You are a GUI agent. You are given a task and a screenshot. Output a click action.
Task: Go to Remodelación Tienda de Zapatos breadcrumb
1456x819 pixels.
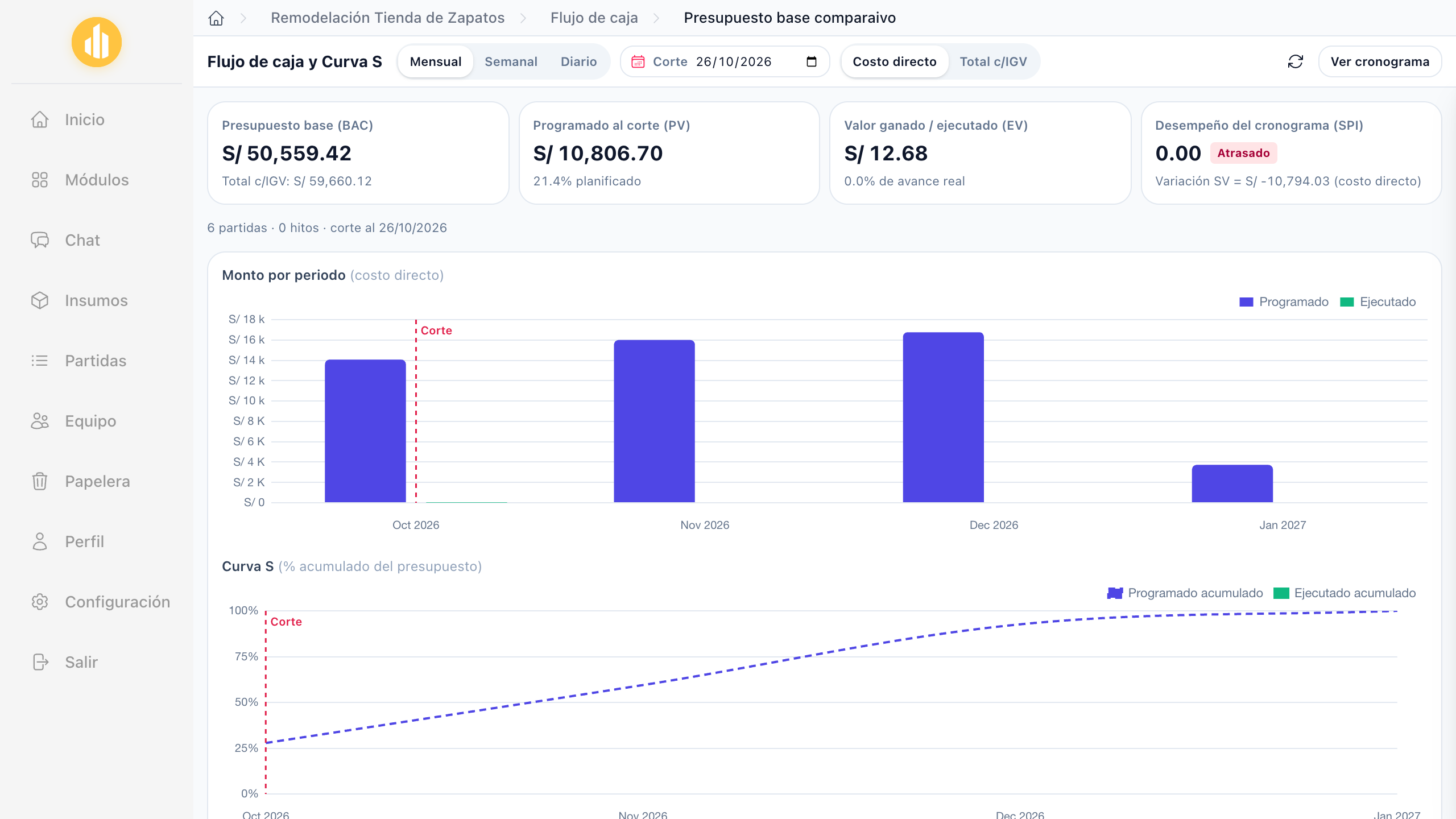tap(388, 18)
